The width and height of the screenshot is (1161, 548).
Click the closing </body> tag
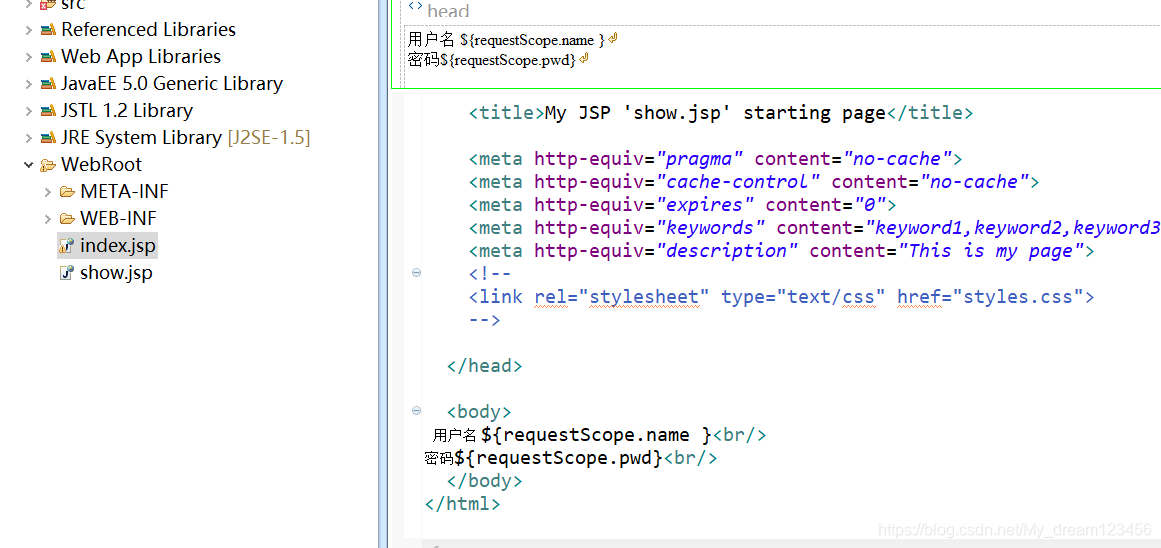click(485, 481)
